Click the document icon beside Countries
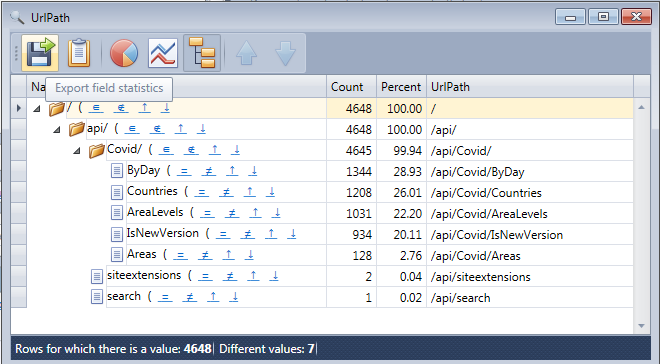 point(117,192)
